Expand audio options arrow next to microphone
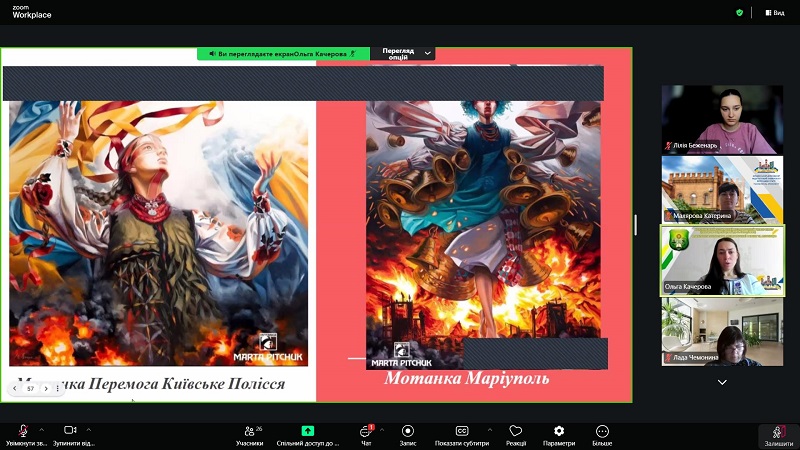 [x=42, y=430]
